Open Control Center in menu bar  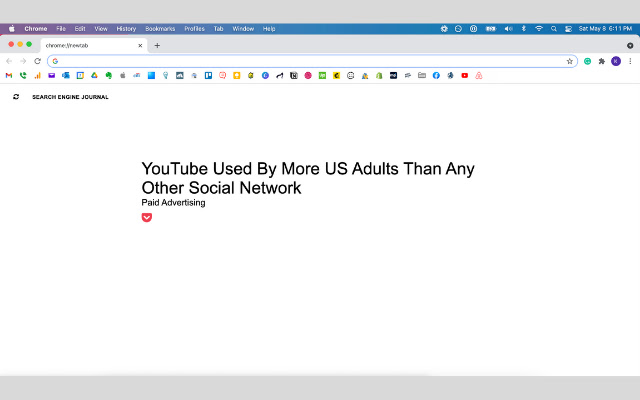coord(568,29)
